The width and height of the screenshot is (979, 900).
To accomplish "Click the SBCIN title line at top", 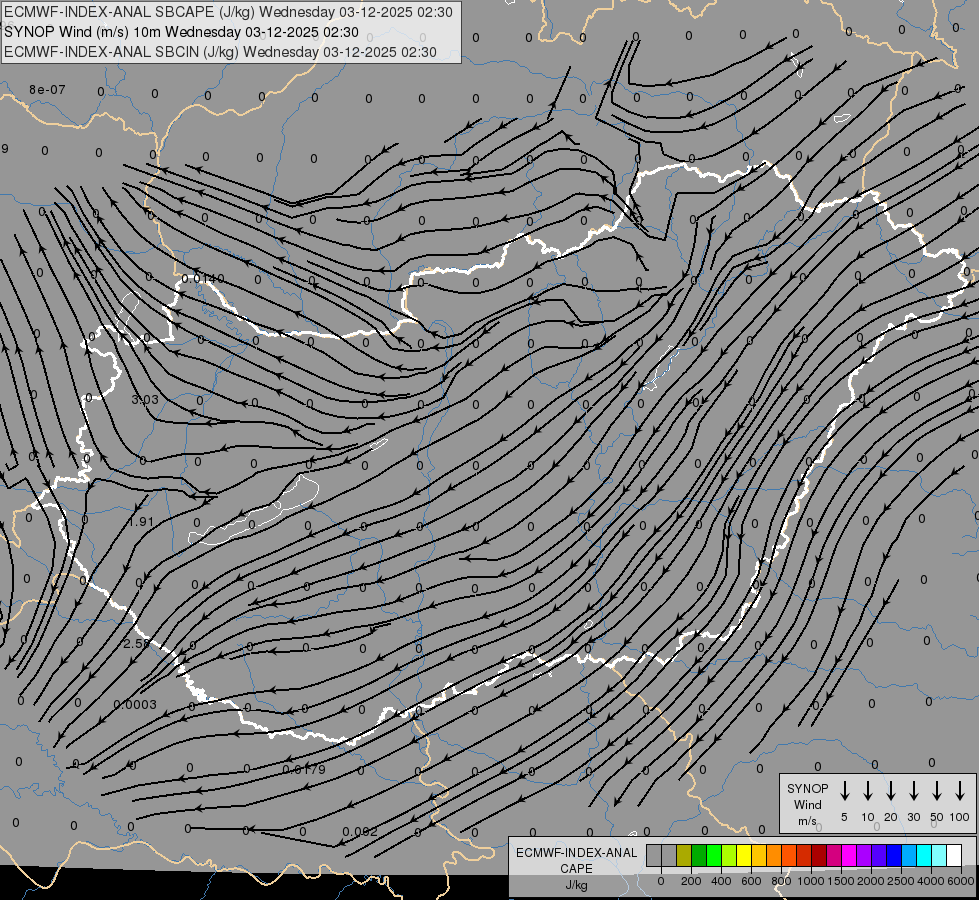I will tap(220, 52).
